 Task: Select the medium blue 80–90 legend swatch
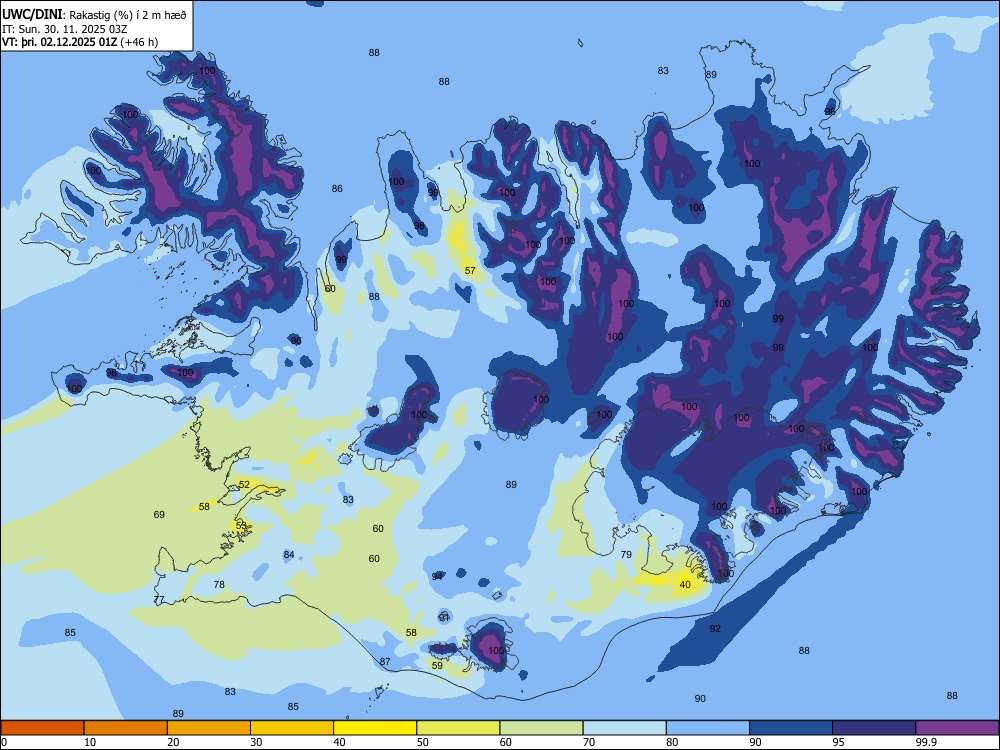click(x=708, y=728)
